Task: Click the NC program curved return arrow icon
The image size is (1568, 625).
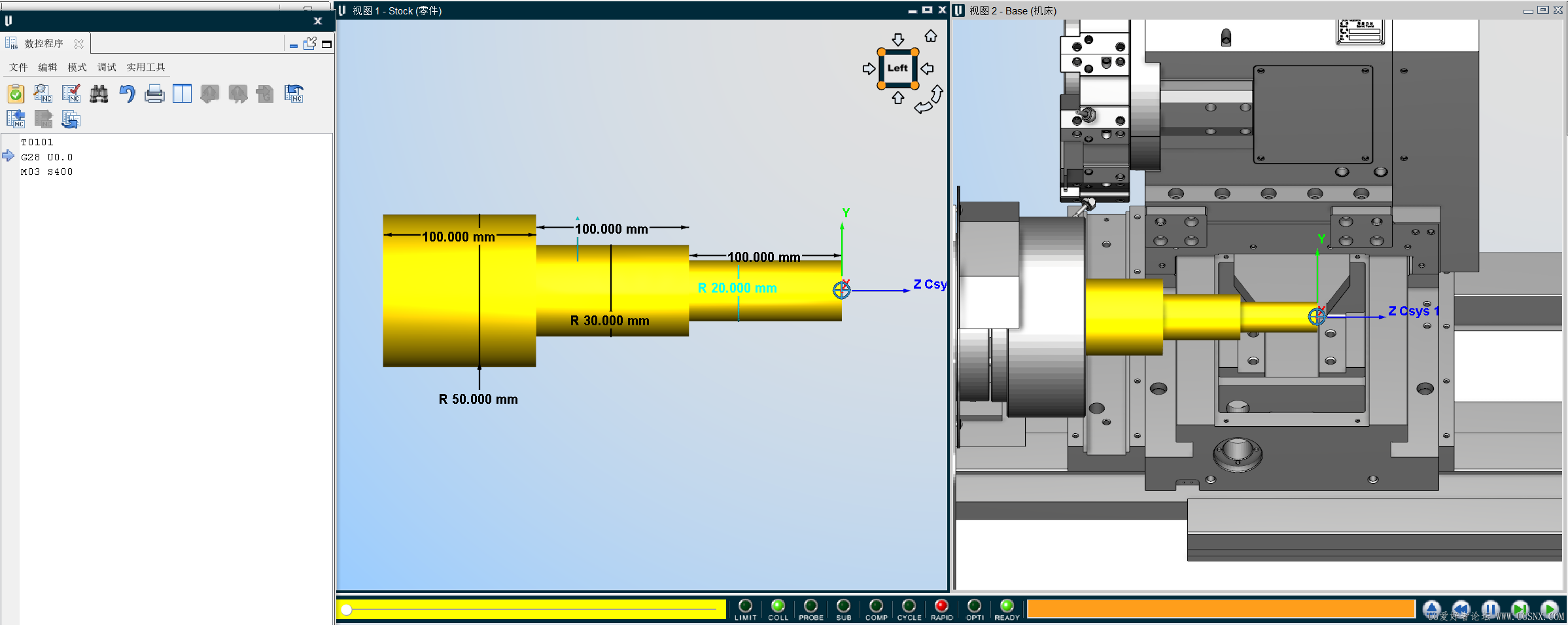Action: point(294,94)
